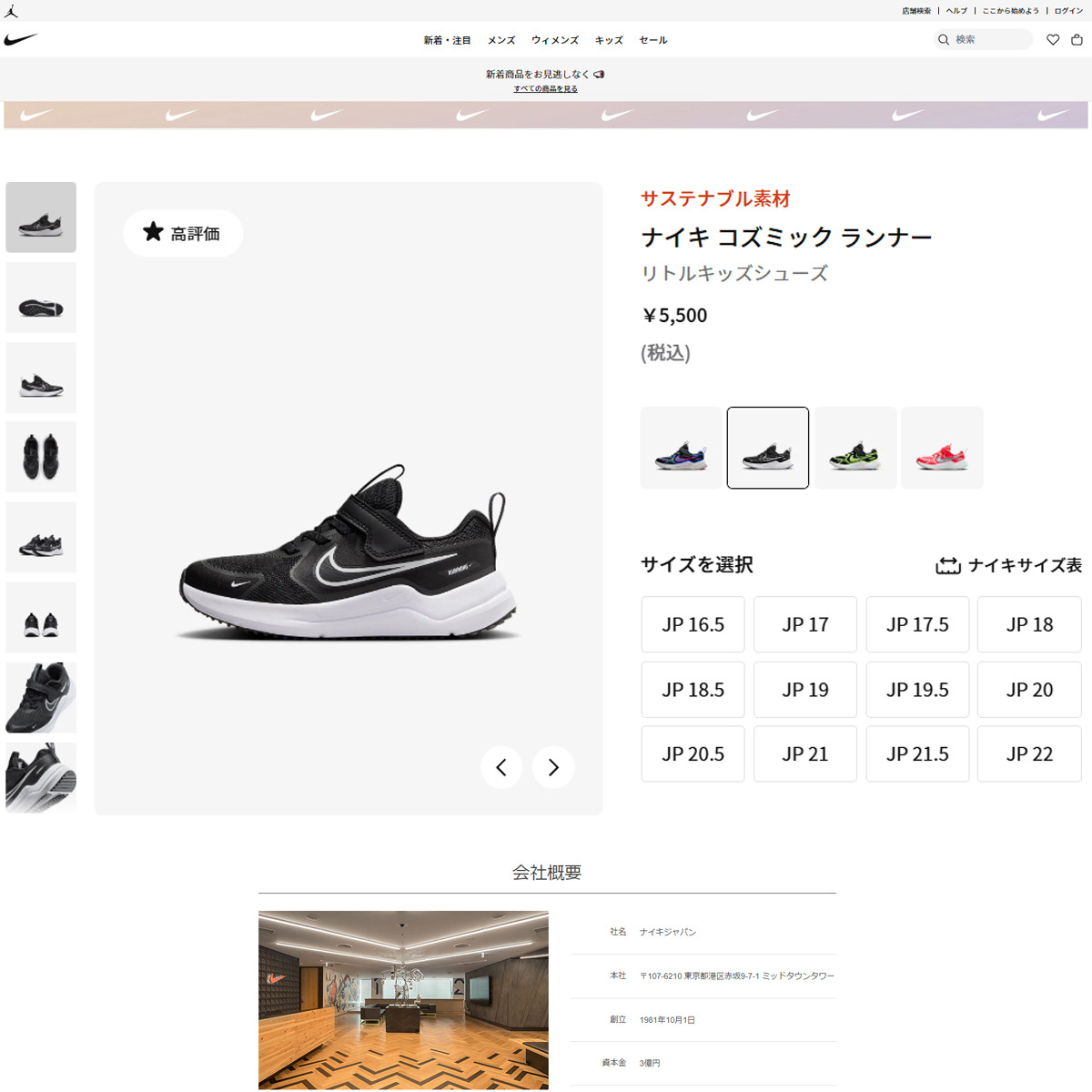The height and width of the screenshot is (1092, 1092).
Task: Select the top-down pair thumbnail
Action: click(x=41, y=457)
